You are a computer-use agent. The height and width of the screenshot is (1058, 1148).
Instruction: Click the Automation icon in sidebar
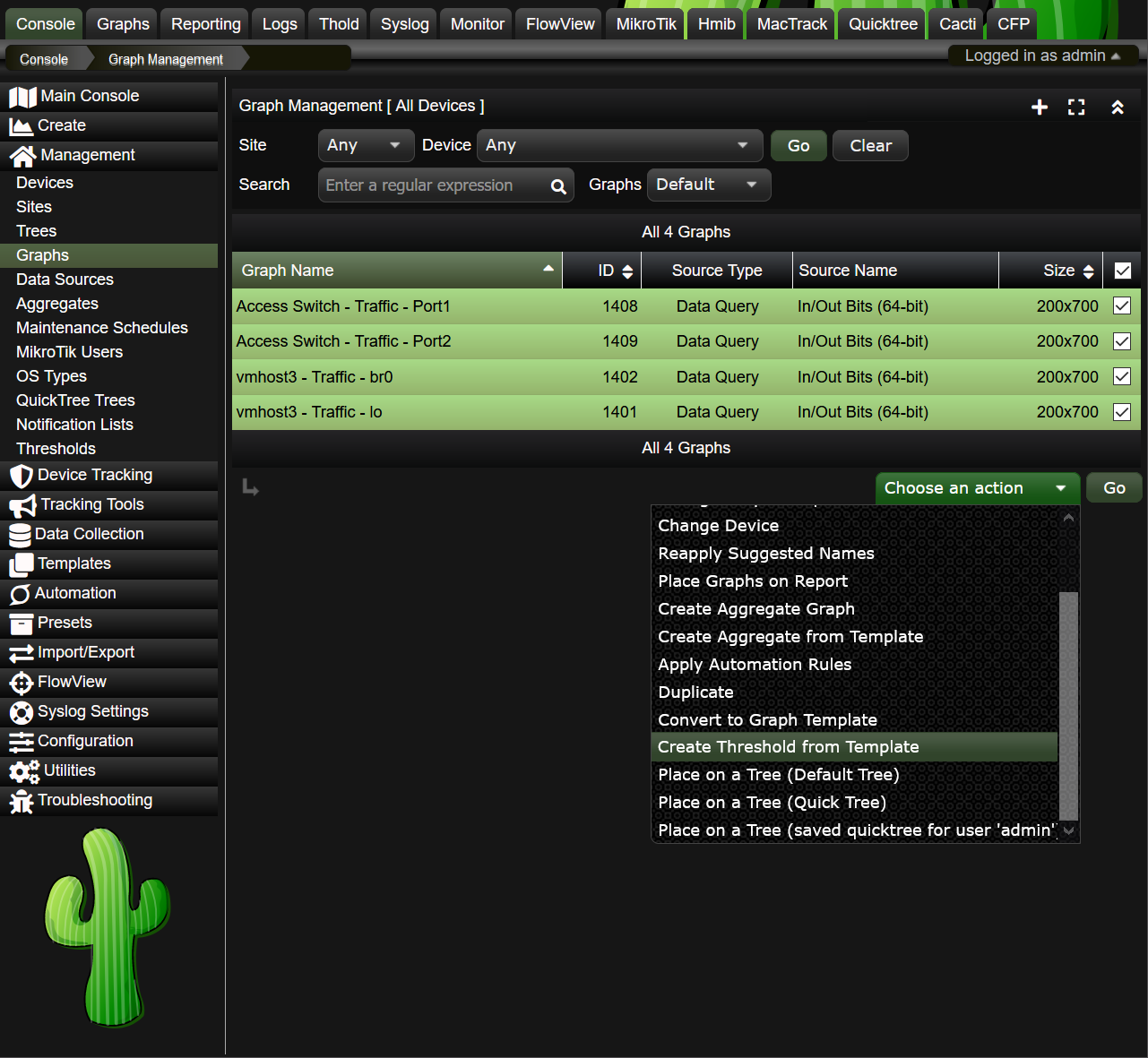[x=21, y=594]
